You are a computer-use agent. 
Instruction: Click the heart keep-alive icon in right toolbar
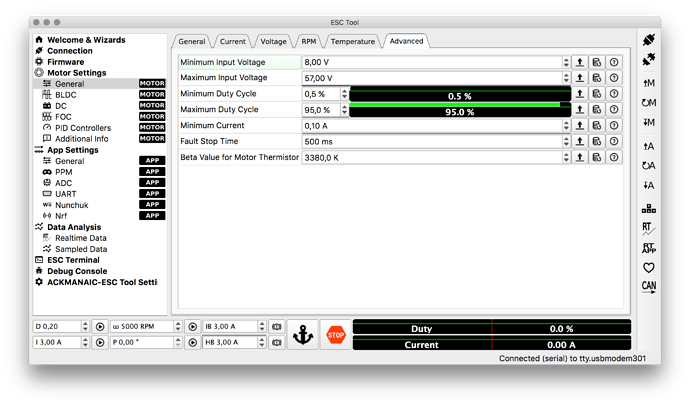click(x=649, y=267)
